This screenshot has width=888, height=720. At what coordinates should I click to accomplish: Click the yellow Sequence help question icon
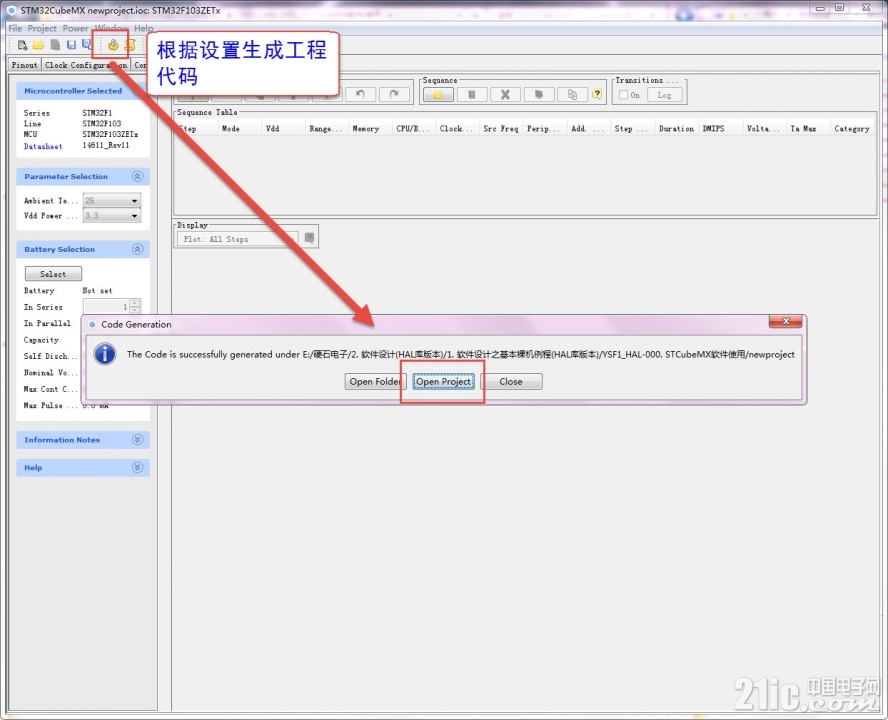coord(597,94)
